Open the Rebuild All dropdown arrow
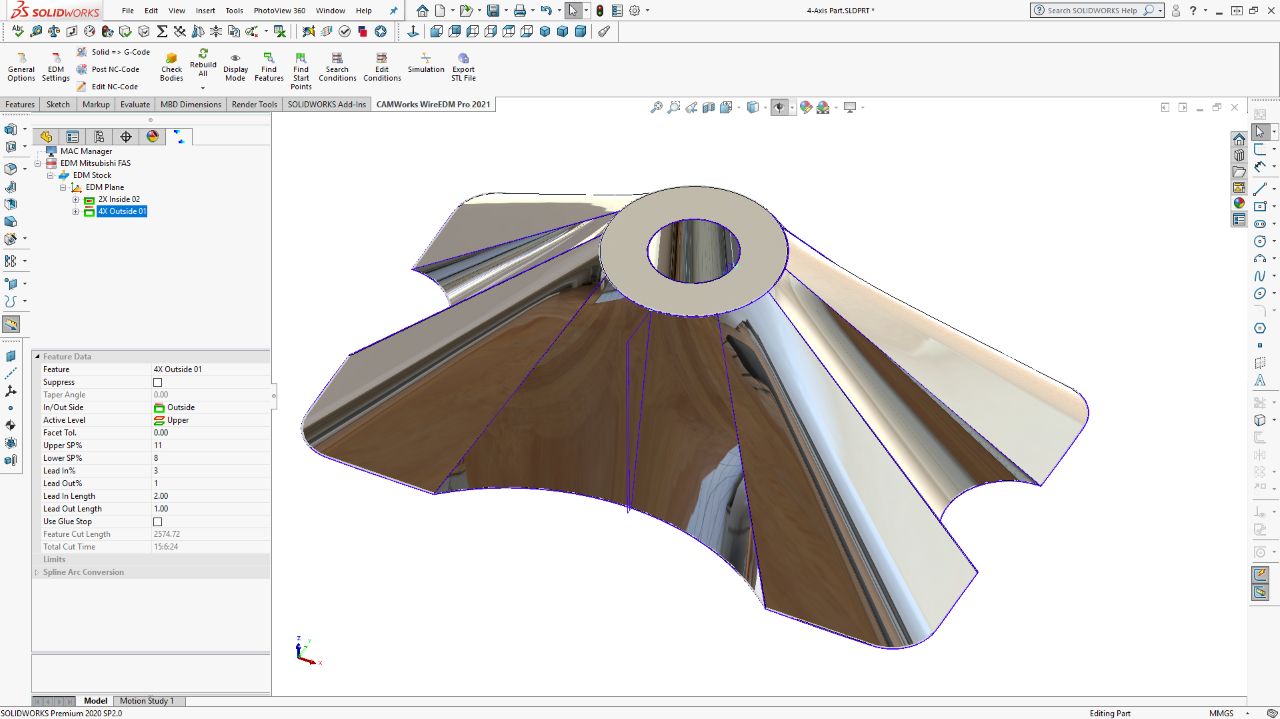Image resolution: width=1280 pixels, height=719 pixels. (203, 88)
